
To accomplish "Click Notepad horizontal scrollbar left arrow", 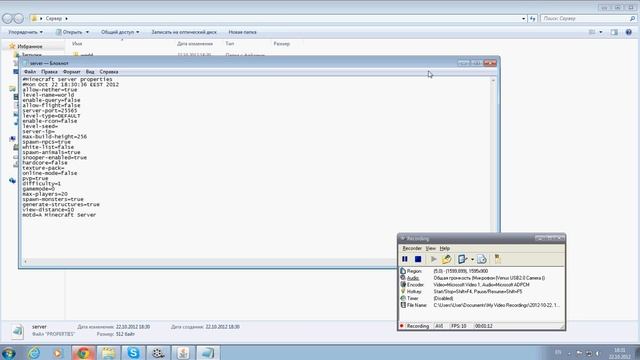I will (x=25, y=261).
